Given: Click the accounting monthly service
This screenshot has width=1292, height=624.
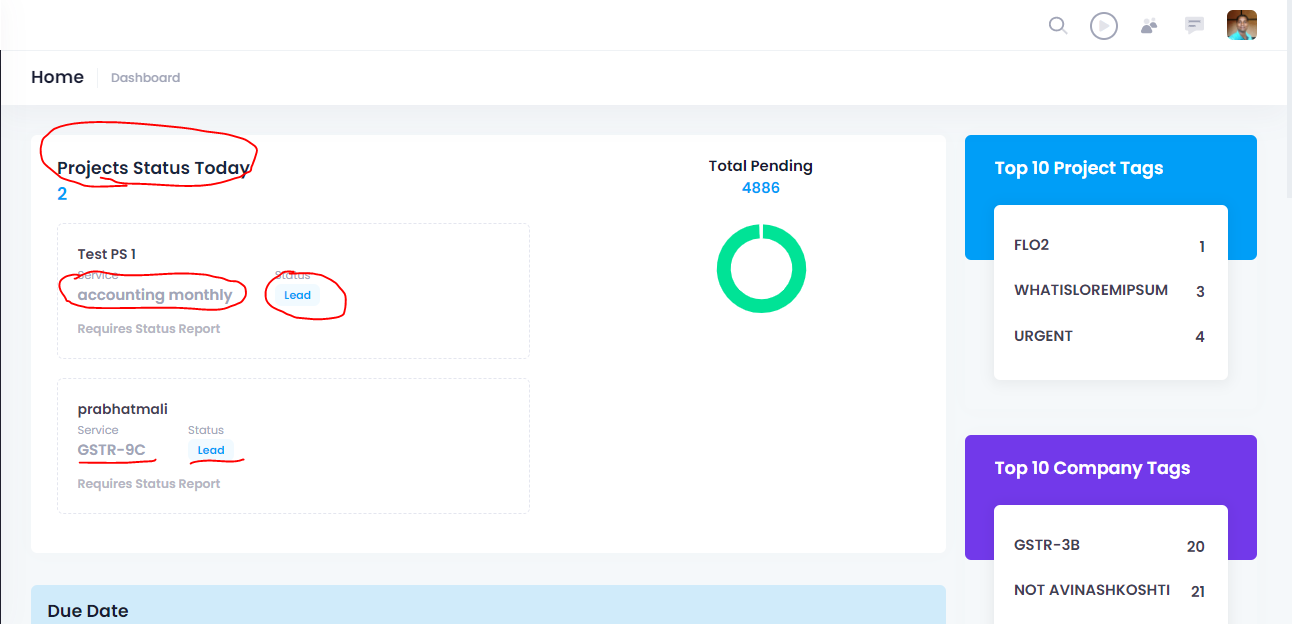Looking at the screenshot, I should [x=155, y=295].
